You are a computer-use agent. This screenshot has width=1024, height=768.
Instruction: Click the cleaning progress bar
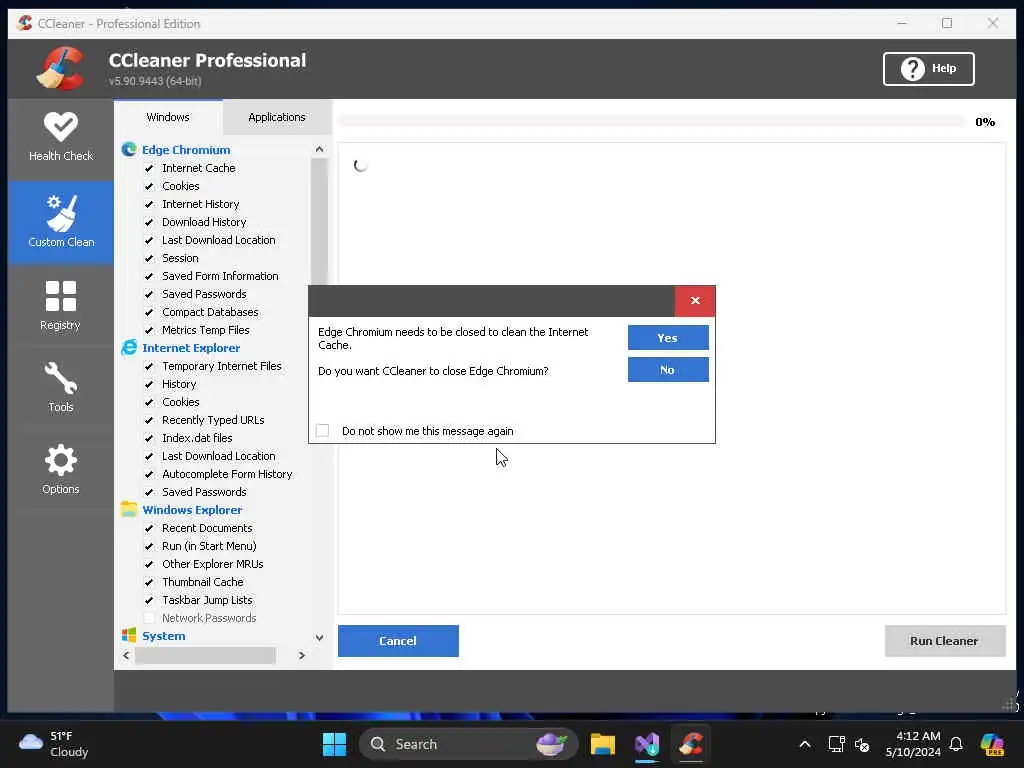(x=652, y=121)
